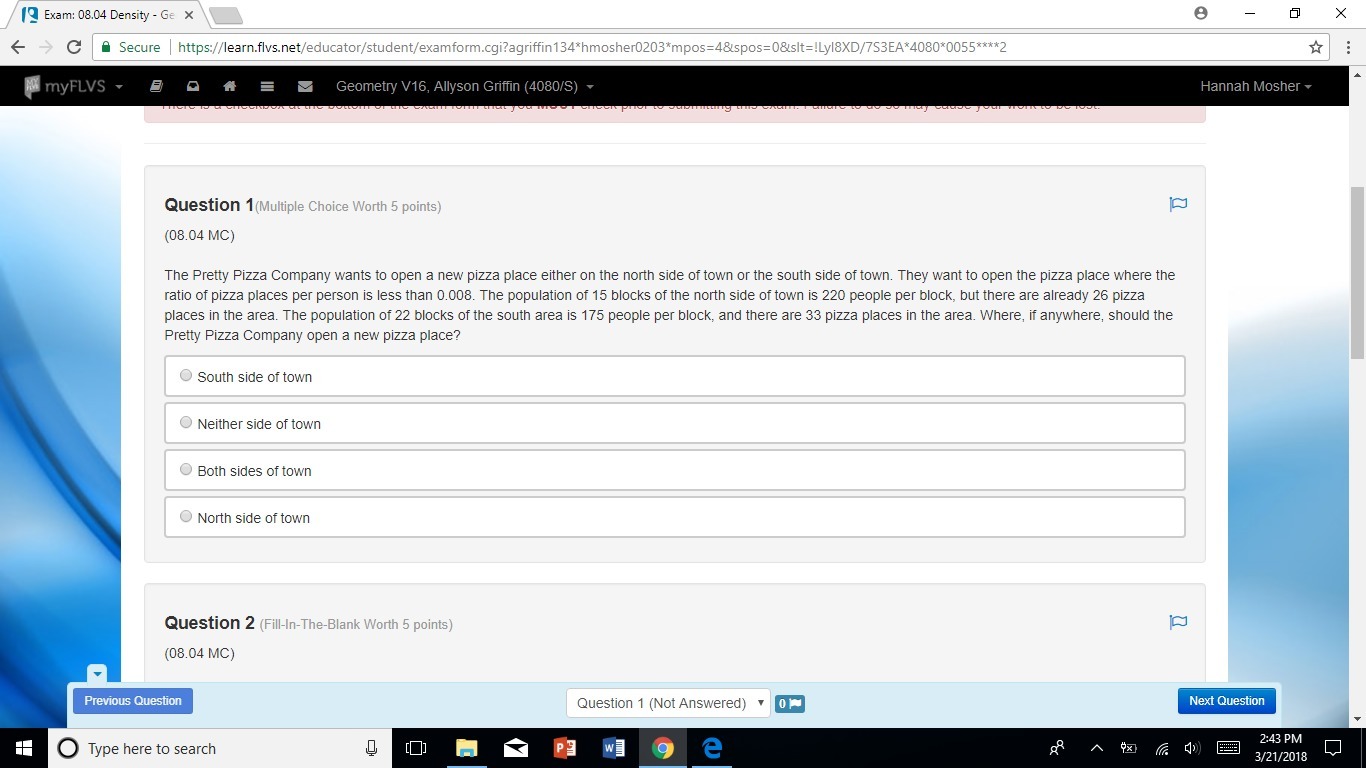Screen dimensions: 1366x768
Task: Check the battery status tray icon
Action: [x=1129, y=748]
